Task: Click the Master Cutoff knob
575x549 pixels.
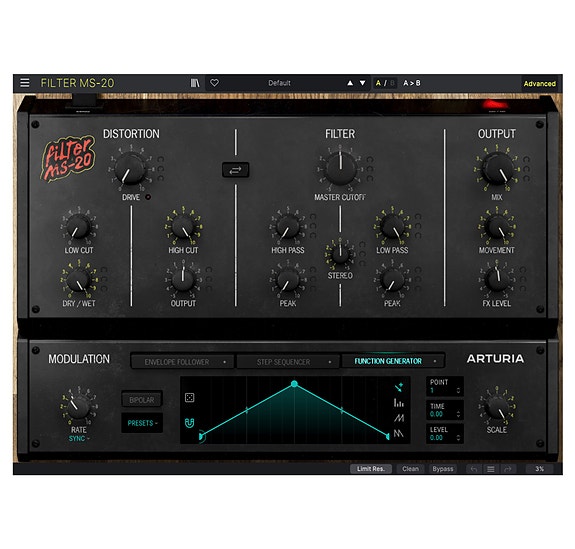Action: (341, 169)
